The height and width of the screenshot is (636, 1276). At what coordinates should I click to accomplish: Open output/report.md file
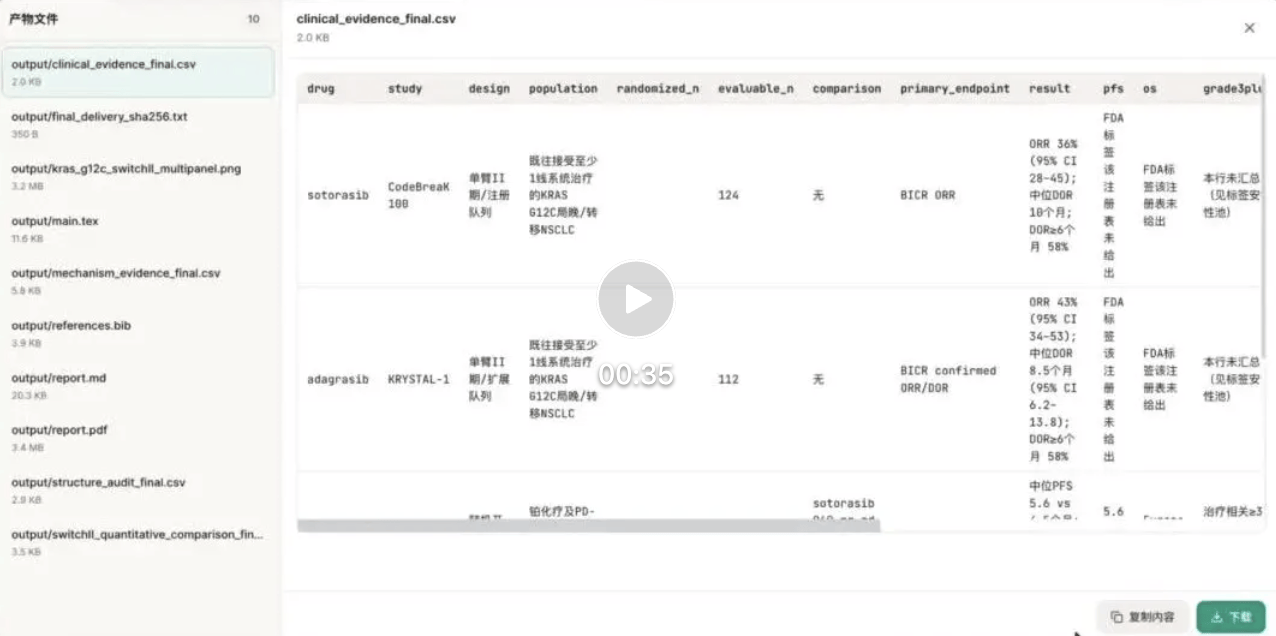click(138, 386)
